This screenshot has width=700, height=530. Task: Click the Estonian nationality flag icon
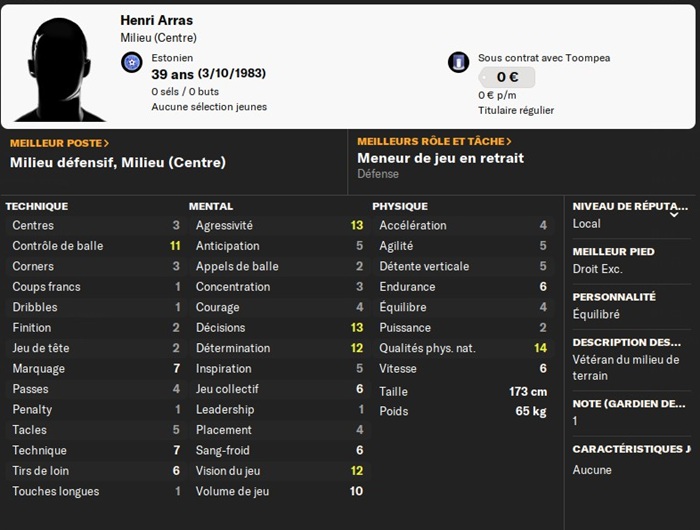click(x=132, y=63)
